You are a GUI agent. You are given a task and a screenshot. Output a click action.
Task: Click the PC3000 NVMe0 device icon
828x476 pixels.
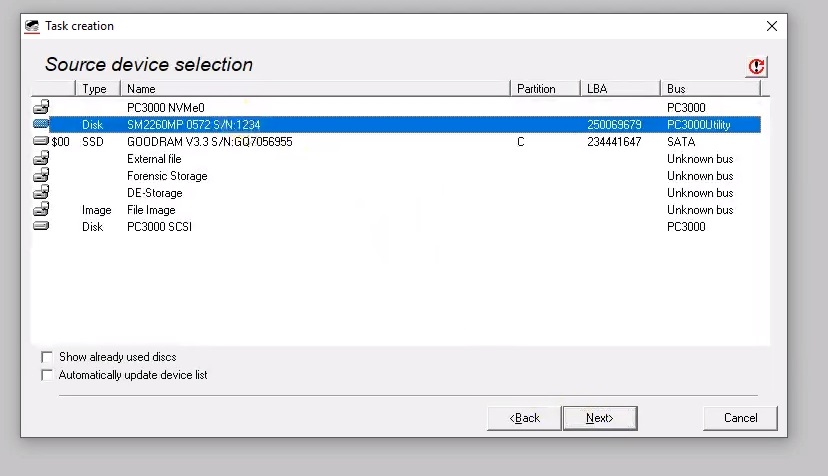pyautogui.click(x=41, y=107)
